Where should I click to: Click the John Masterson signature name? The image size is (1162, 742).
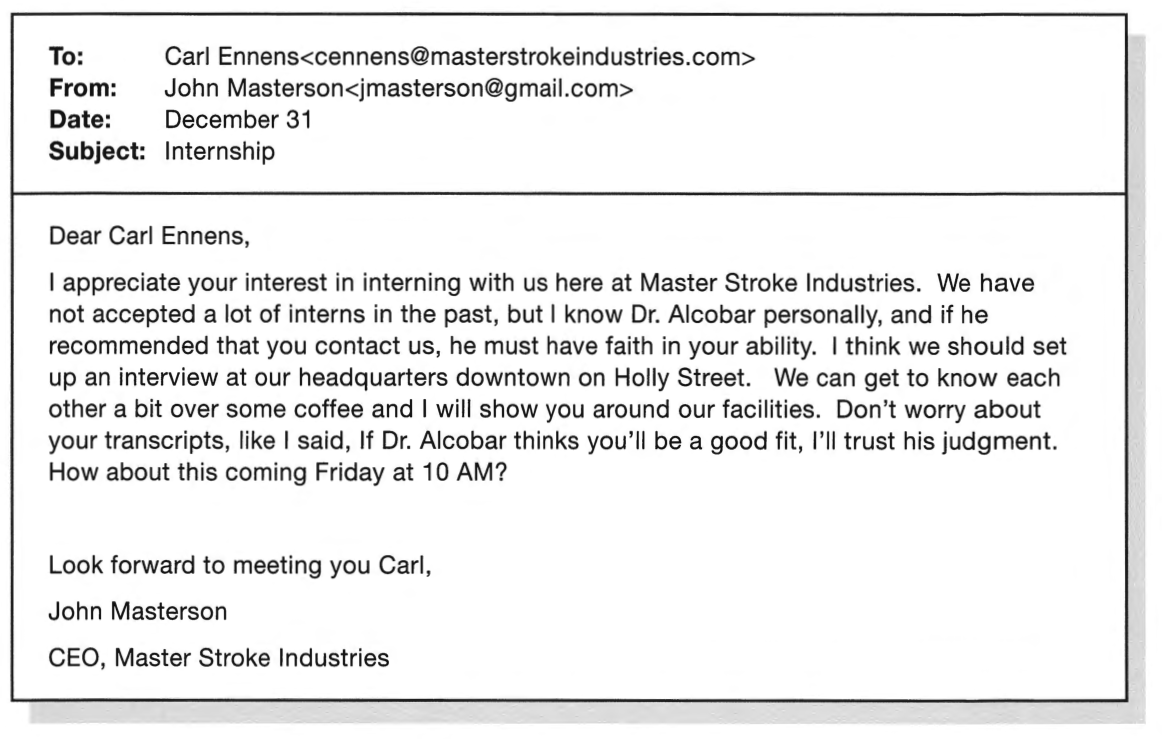[138, 612]
